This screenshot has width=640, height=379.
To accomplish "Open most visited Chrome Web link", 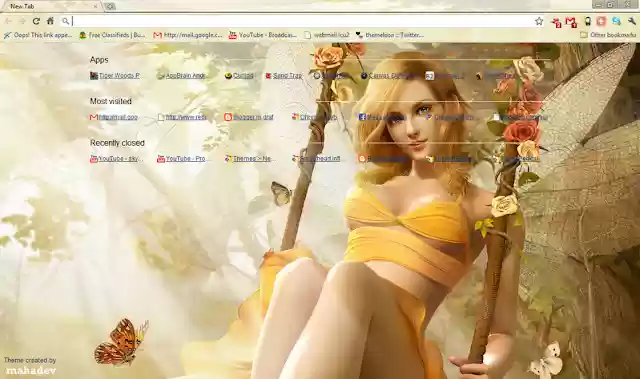I will (315, 117).
